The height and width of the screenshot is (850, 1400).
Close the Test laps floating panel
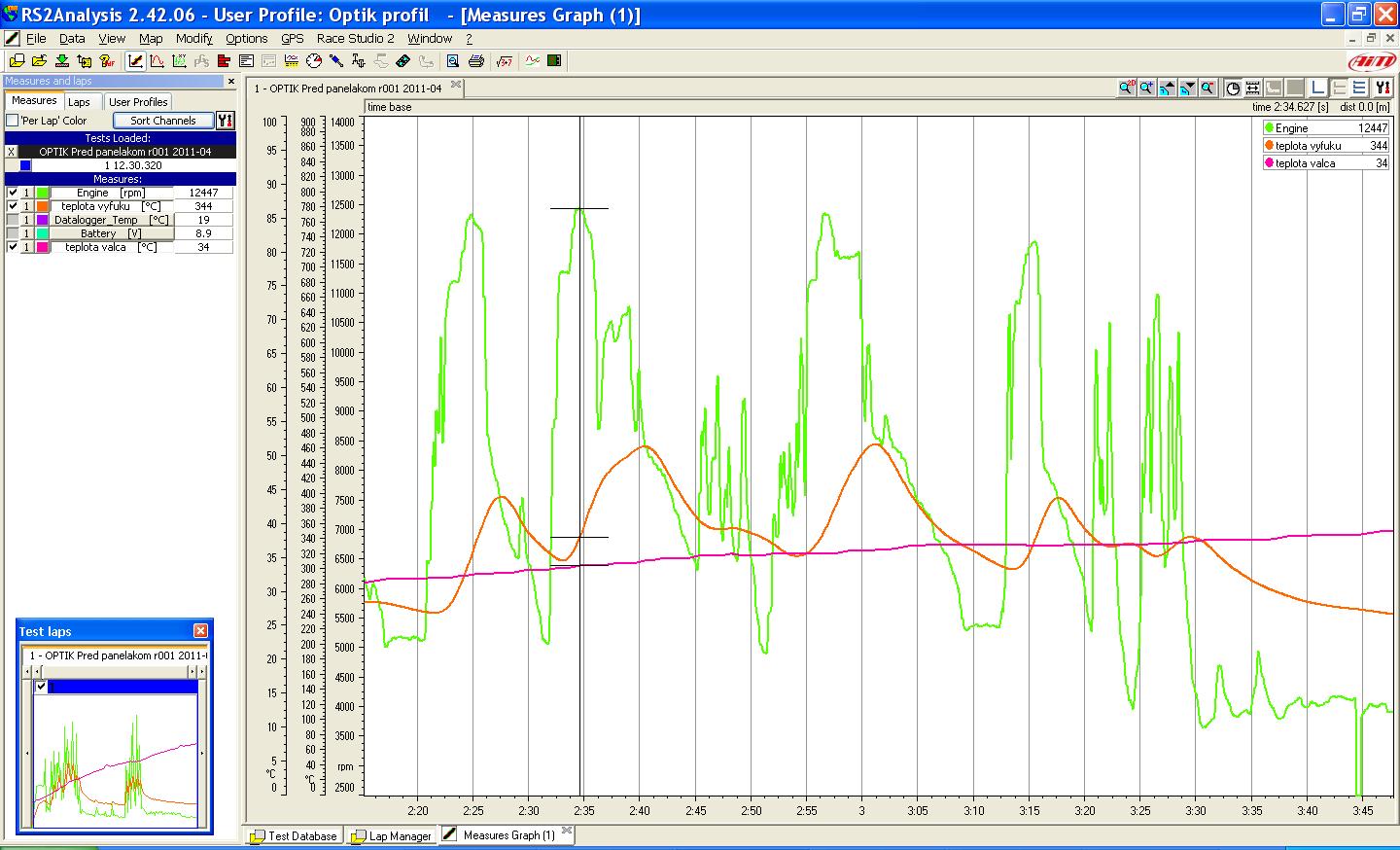pos(200,631)
